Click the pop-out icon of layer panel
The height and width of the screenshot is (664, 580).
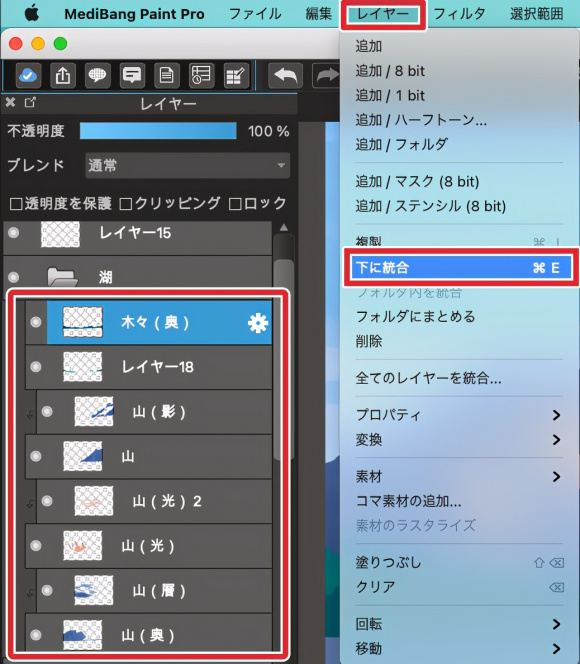(30, 102)
